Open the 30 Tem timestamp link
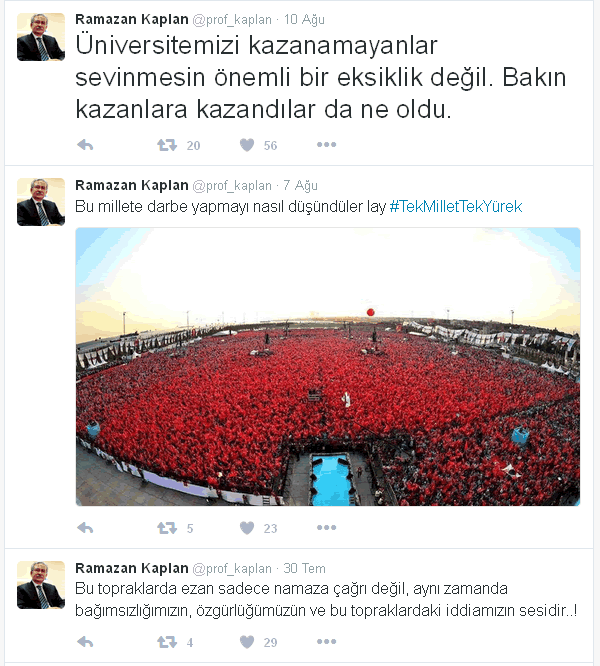This screenshot has height=666, width=600. click(x=304, y=568)
